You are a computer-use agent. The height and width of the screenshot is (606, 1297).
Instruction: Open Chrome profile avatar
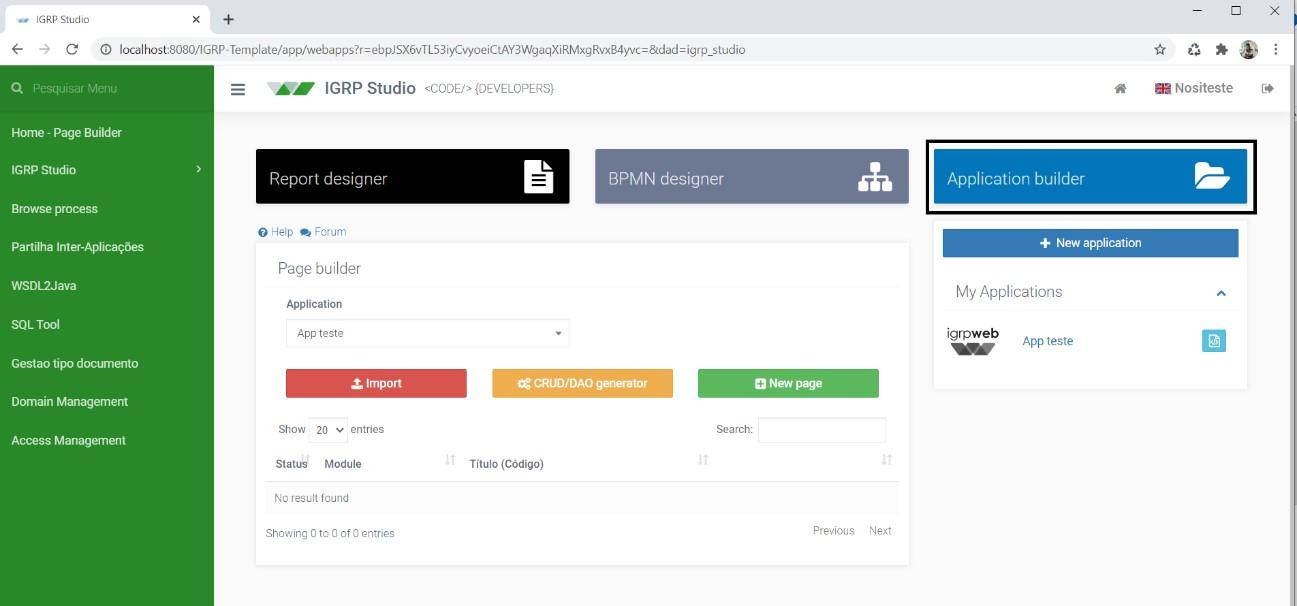tap(1248, 49)
